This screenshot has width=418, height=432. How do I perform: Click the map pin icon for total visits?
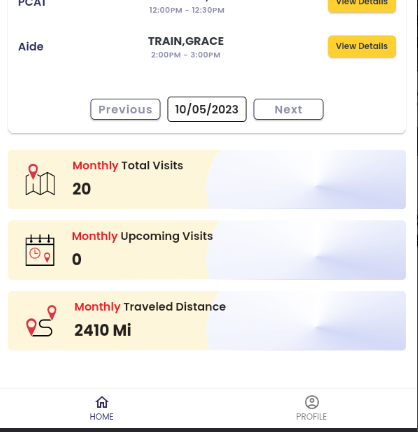pyautogui.click(x=40, y=180)
